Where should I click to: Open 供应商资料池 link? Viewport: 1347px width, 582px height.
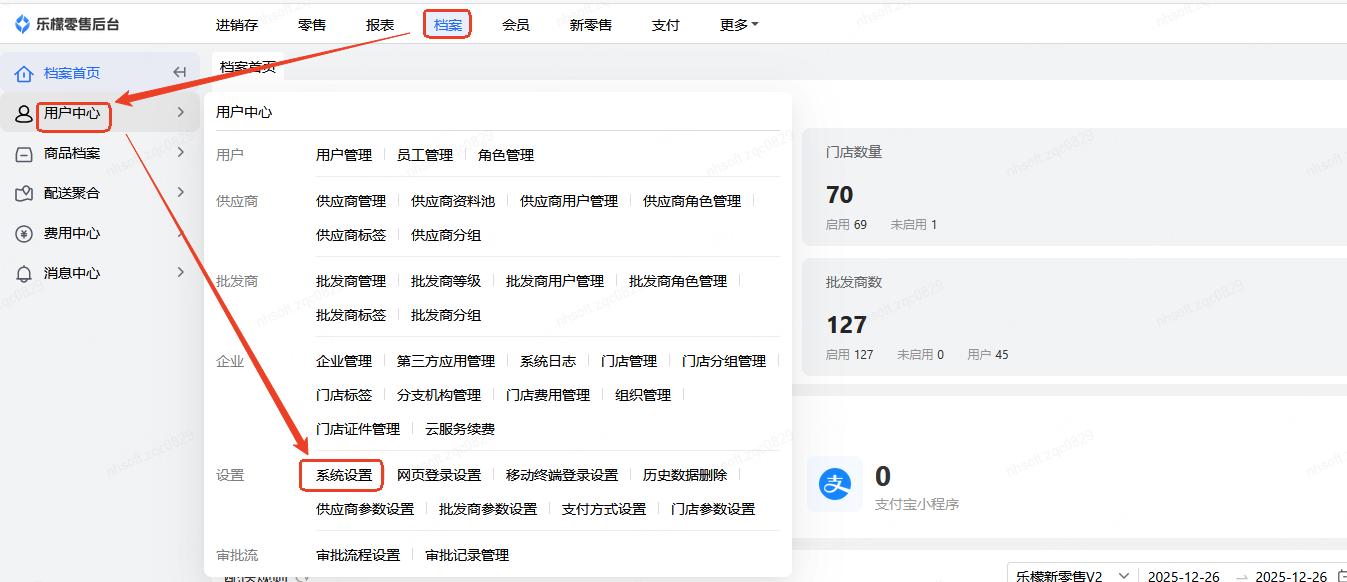(x=453, y=201)
